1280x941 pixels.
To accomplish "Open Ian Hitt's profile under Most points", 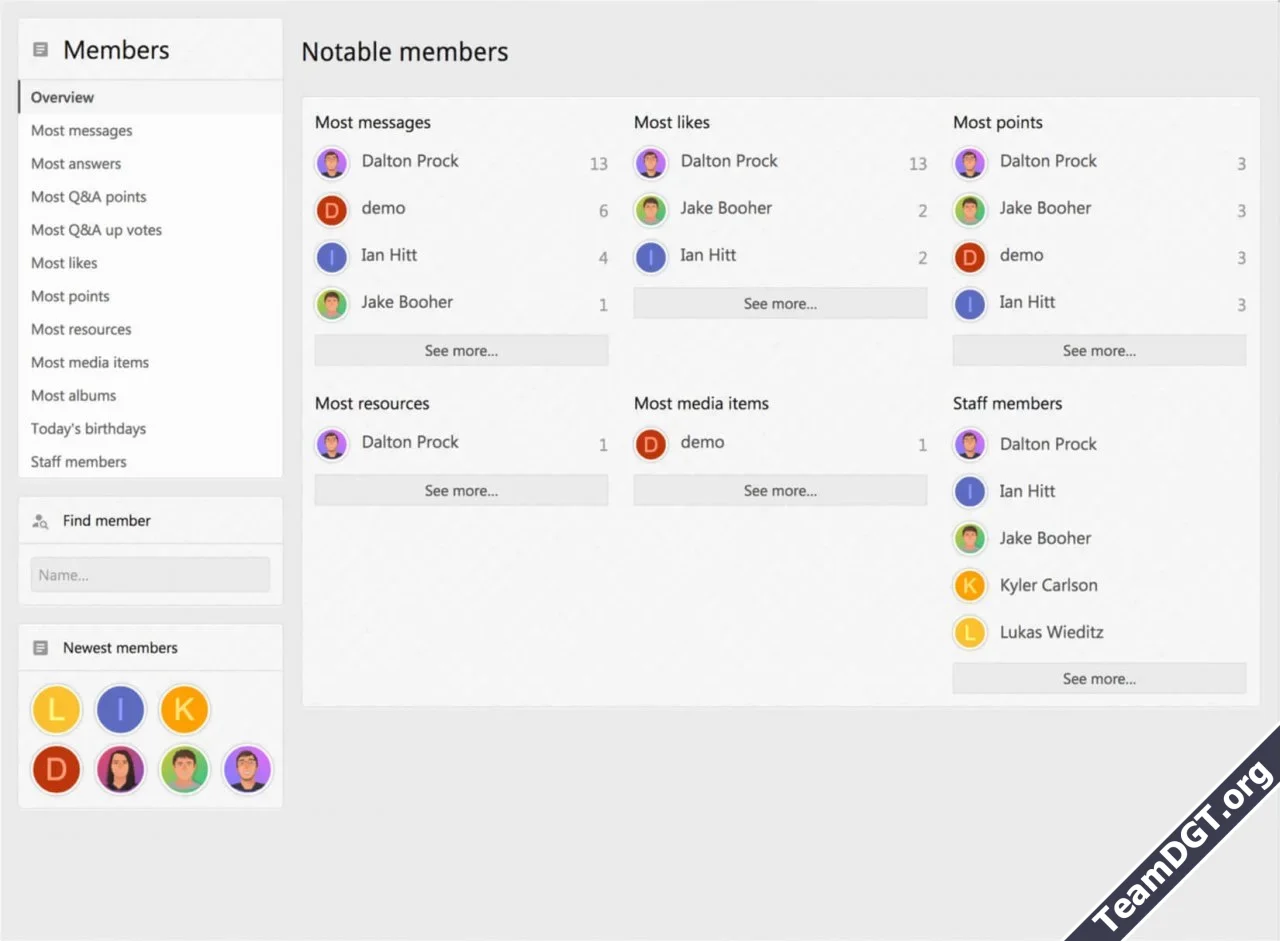I will [1027, 302].
